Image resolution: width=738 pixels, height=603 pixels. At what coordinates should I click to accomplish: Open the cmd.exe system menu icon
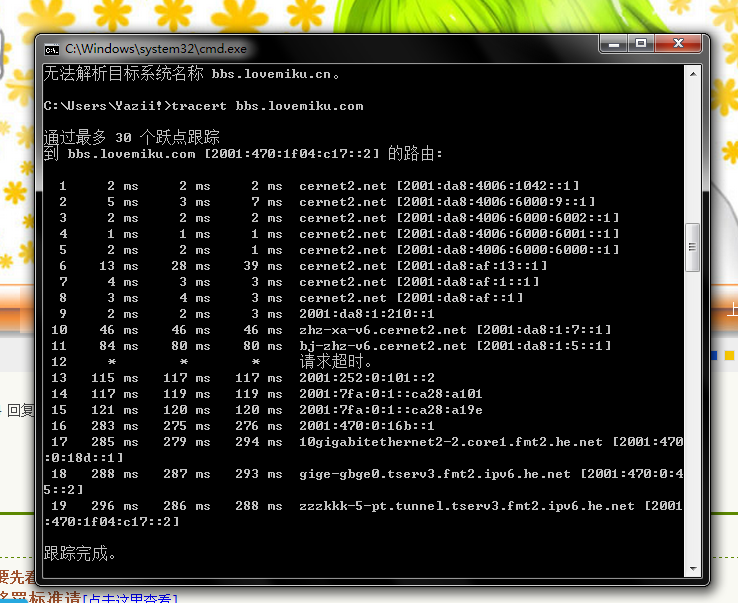[52, 49]
